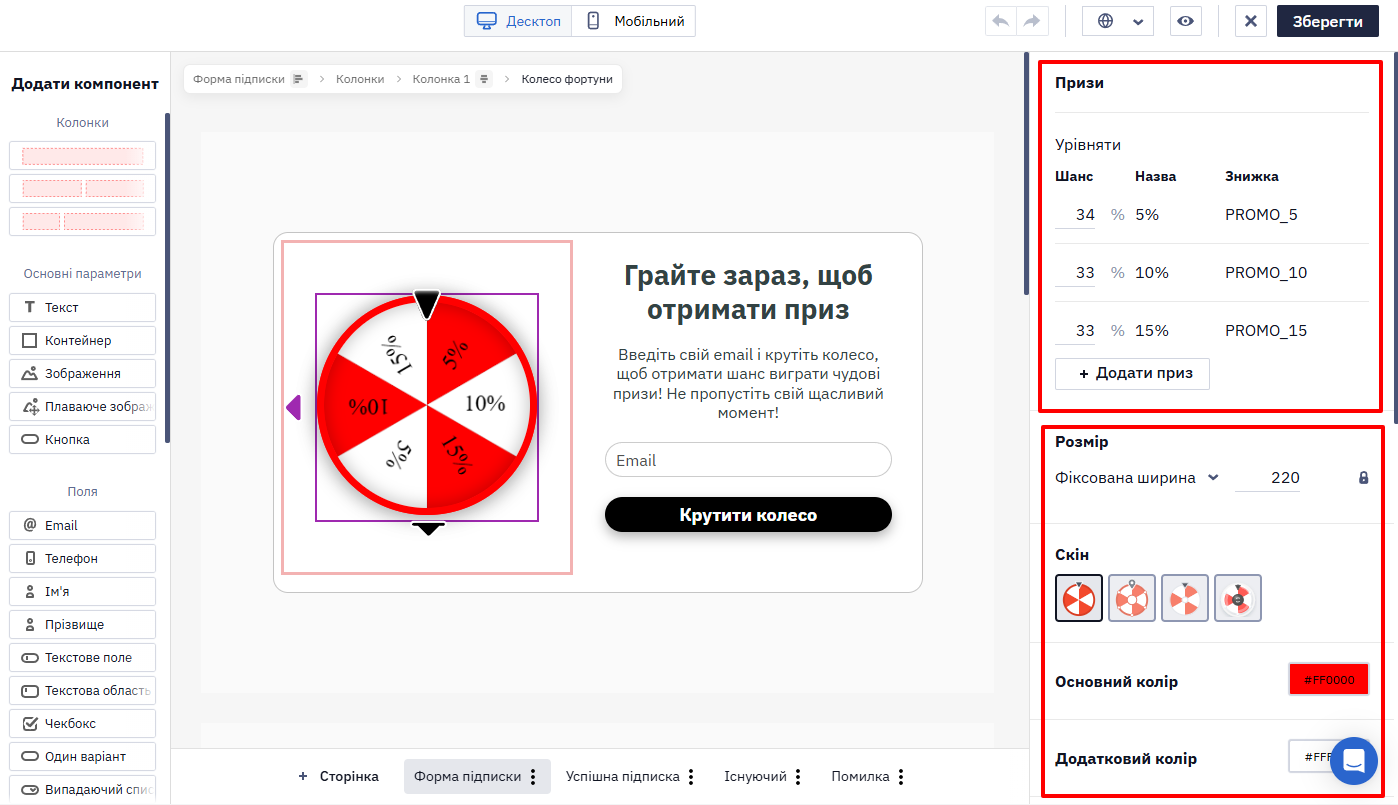Viewport: 1398px width, 805px height.
Task: Add the Текстове поле component
Action: pyautogui.click(x=83, y=657)
